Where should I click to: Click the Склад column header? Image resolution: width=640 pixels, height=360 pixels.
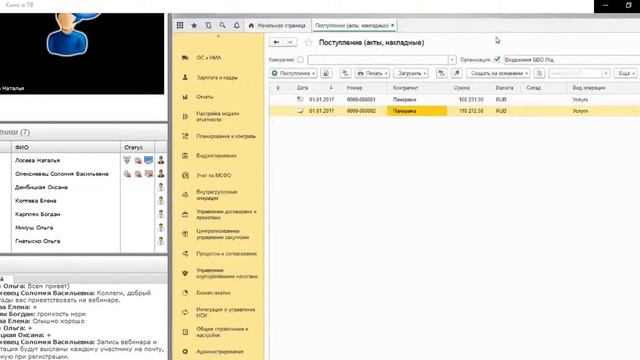[533, 88]
